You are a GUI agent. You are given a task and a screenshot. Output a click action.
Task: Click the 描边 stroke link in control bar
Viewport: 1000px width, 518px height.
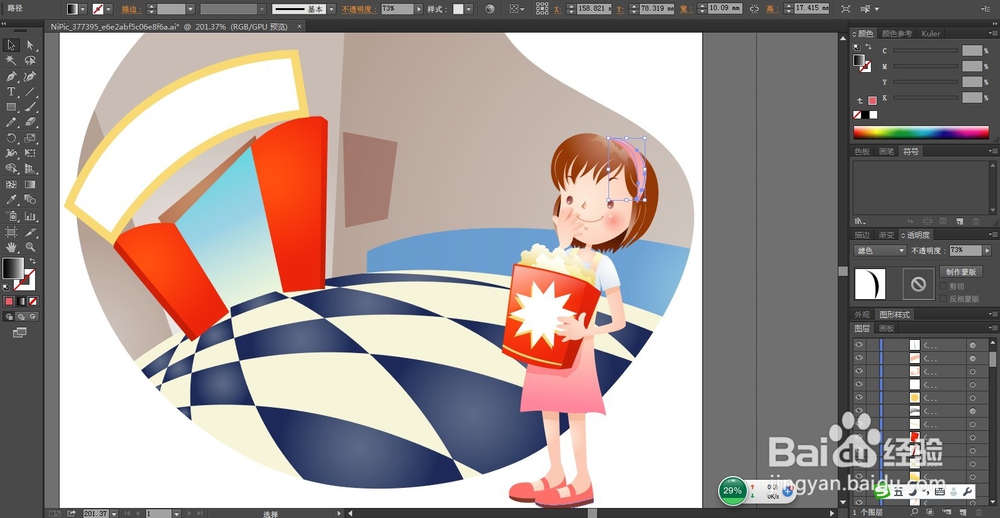pyautogui.click(x=131, y=9)
